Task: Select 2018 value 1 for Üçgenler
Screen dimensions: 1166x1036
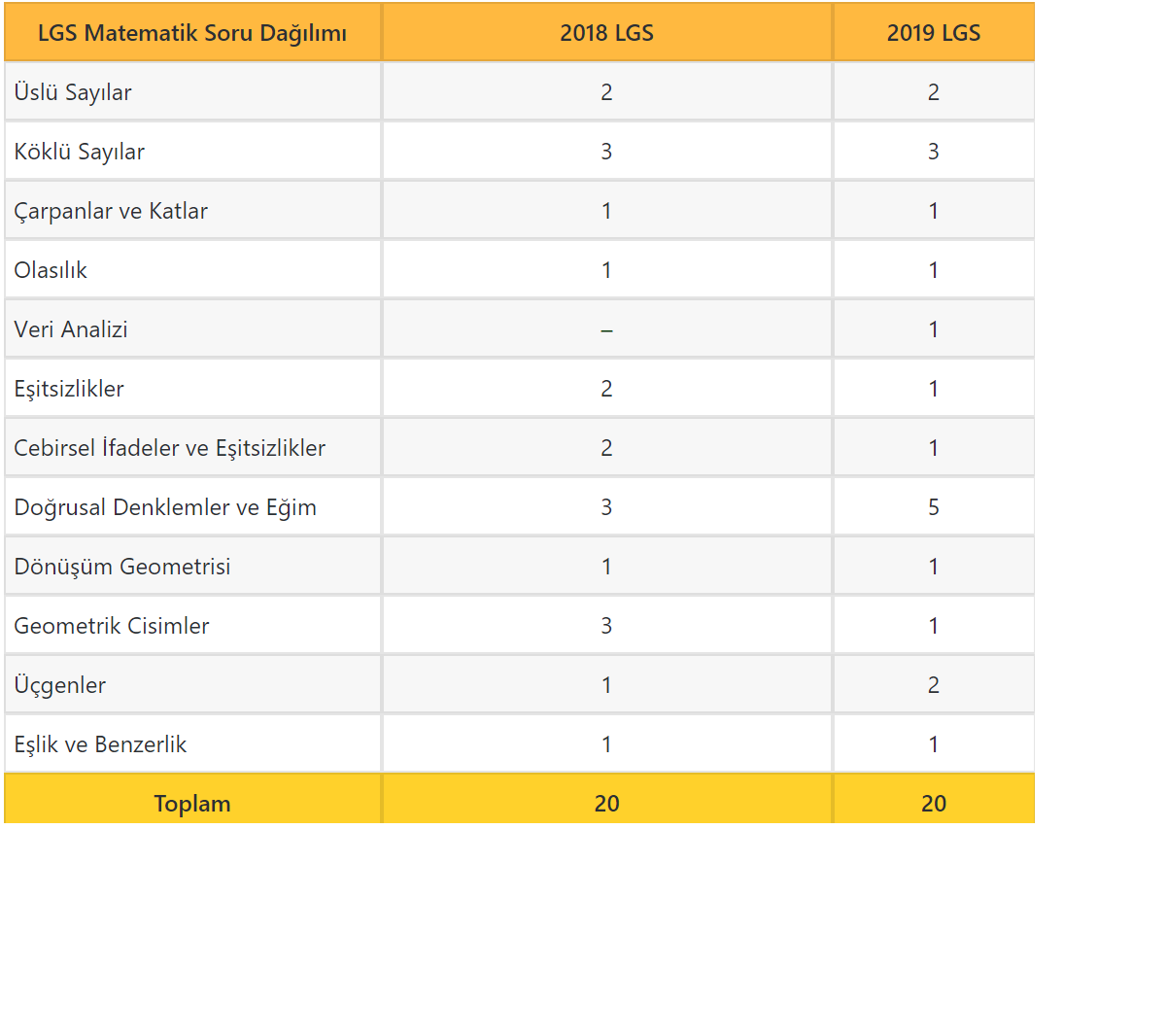Action: pos(607,685)
